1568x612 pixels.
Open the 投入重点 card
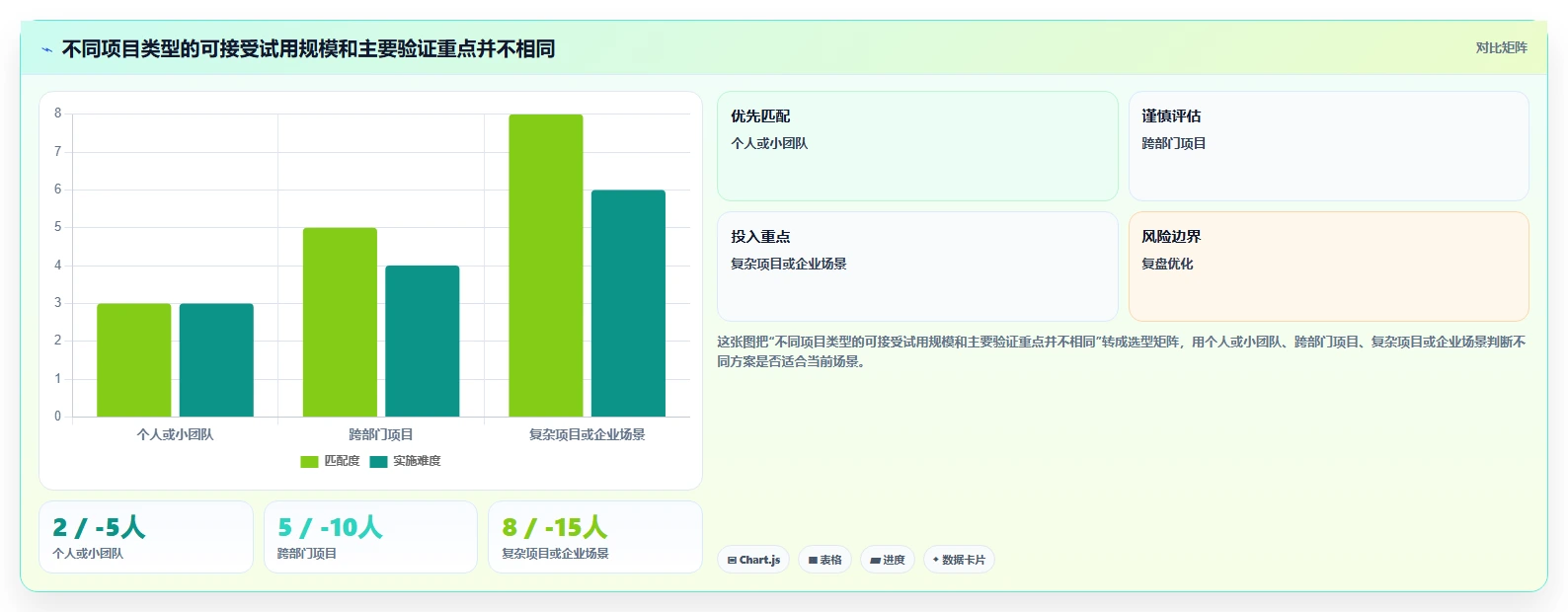click(917, 267)
